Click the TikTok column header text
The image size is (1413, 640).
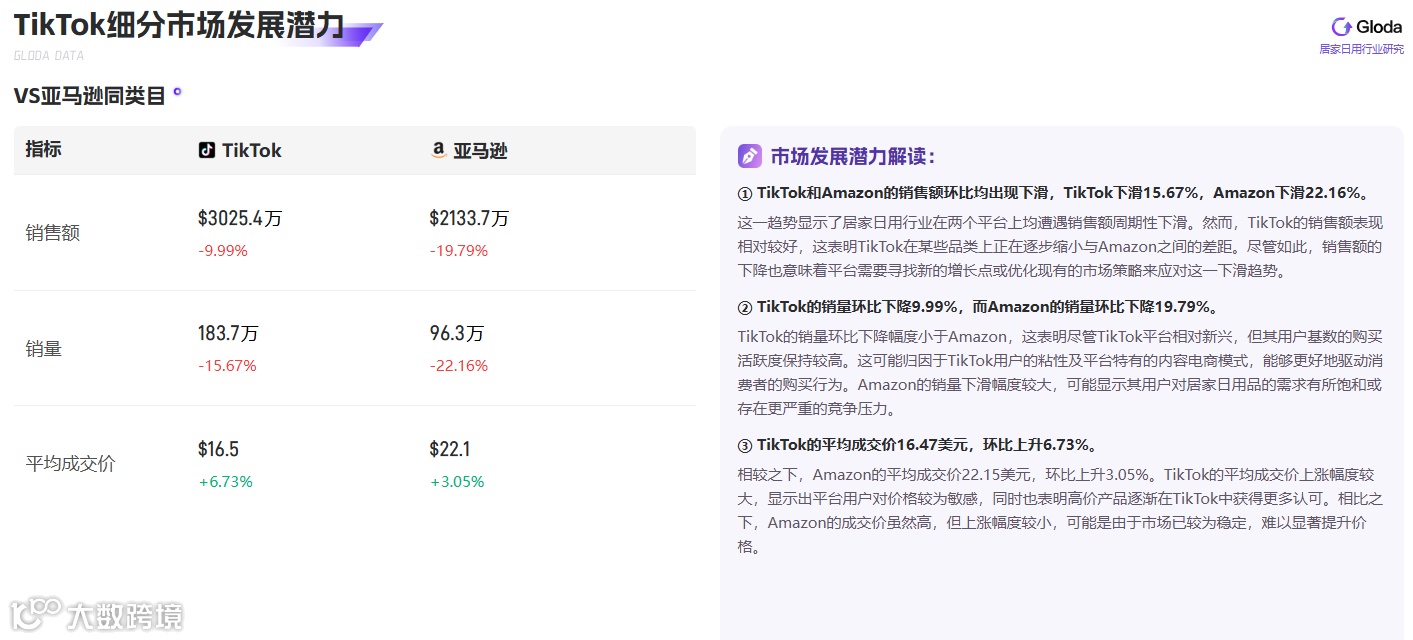click(252, 150)
